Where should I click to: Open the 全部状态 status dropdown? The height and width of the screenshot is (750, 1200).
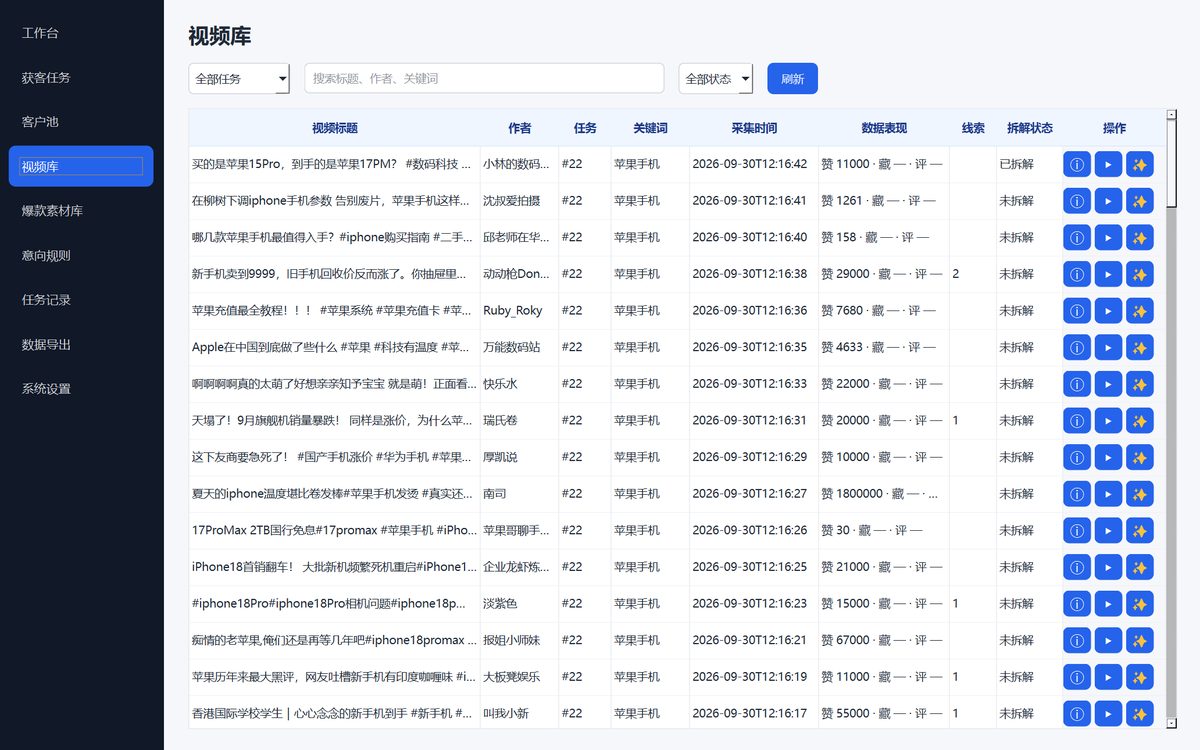tap(716, 78)
